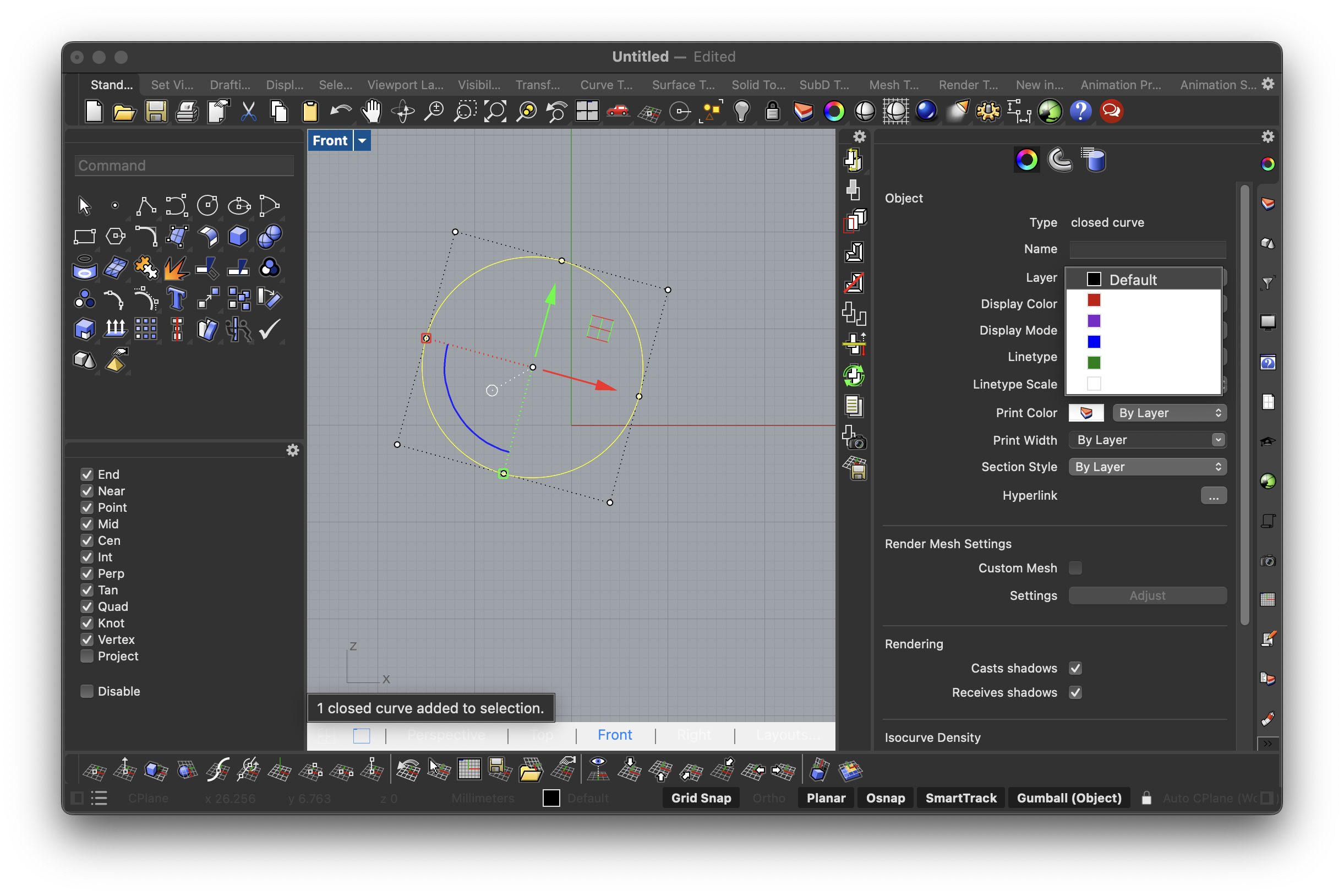Click the checkmark Check objects icon
This screenshot has width=1344, height=896.
coord(269,329)
